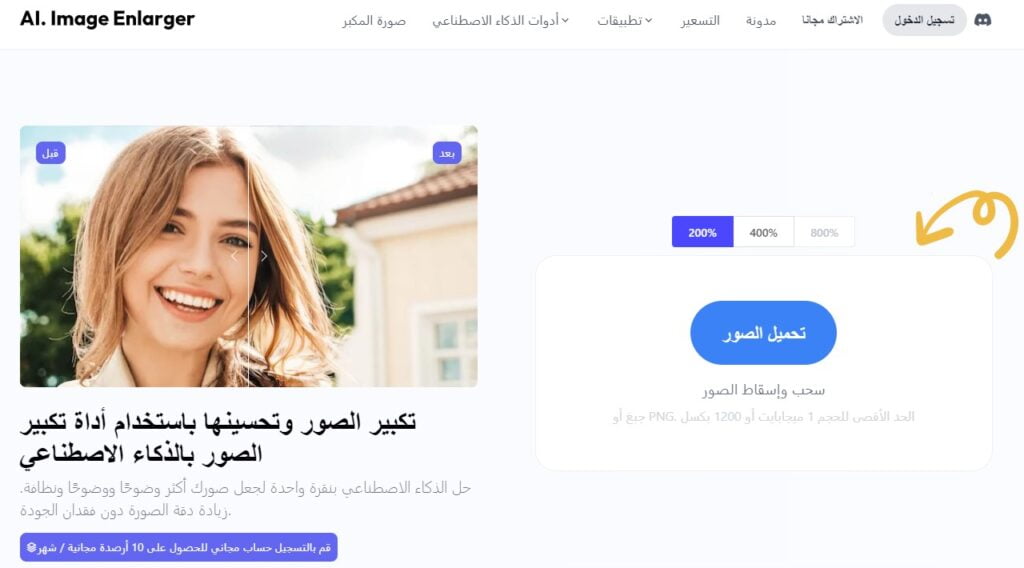
Task: Click الاشتراك مجانا free signup link
Action: tap(832, 20)
